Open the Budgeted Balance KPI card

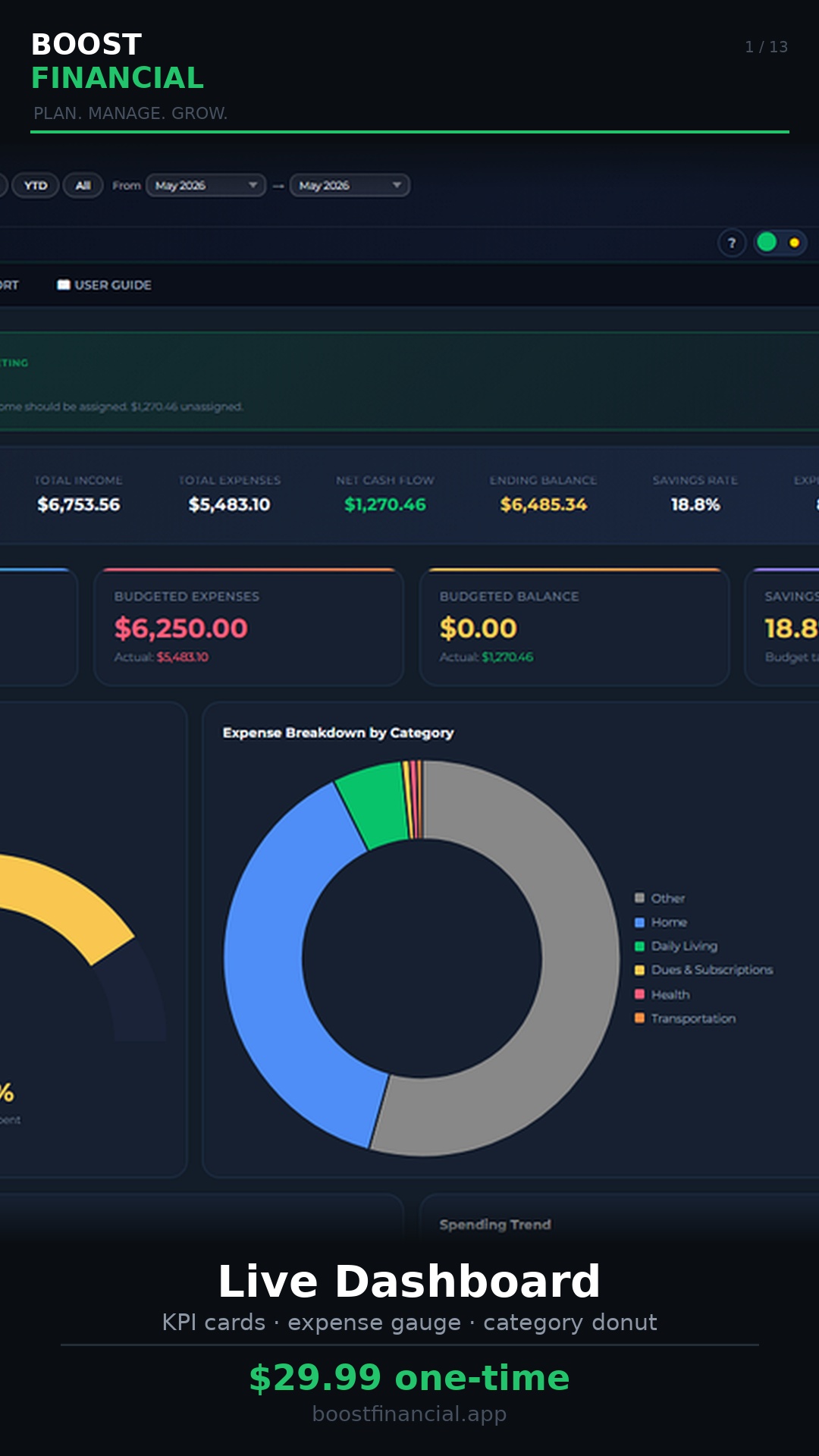coord(574,627)
